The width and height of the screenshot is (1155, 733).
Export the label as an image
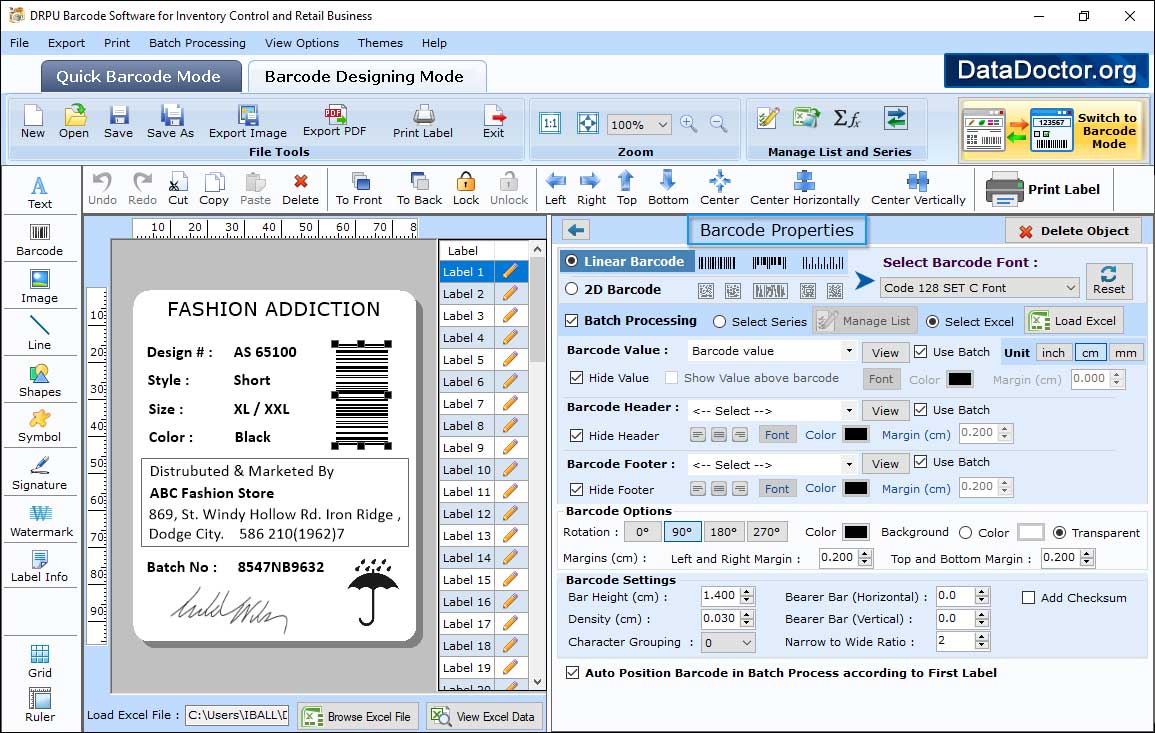pos(248,122)
